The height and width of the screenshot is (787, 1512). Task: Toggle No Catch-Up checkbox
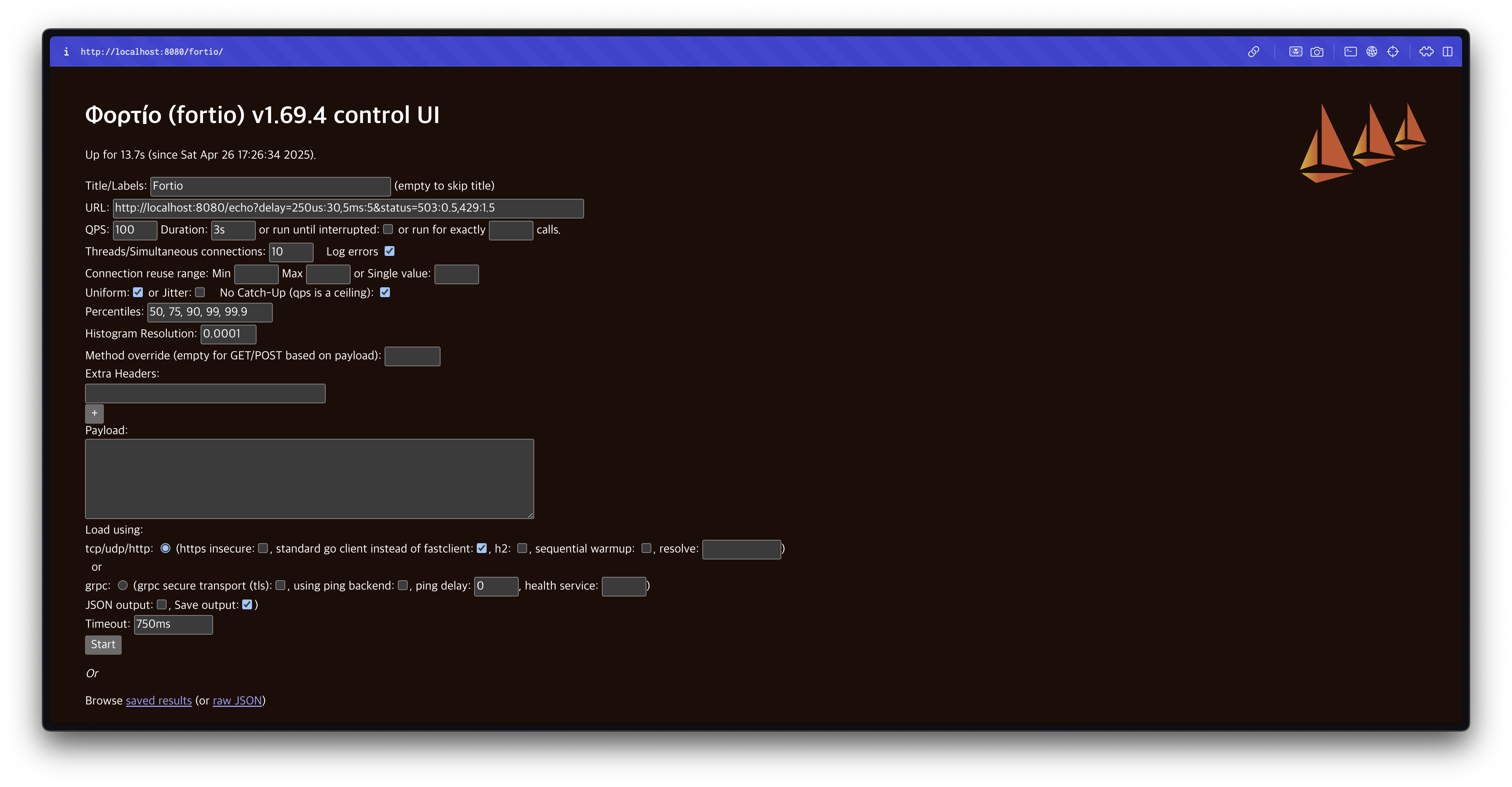coord(385,292)
